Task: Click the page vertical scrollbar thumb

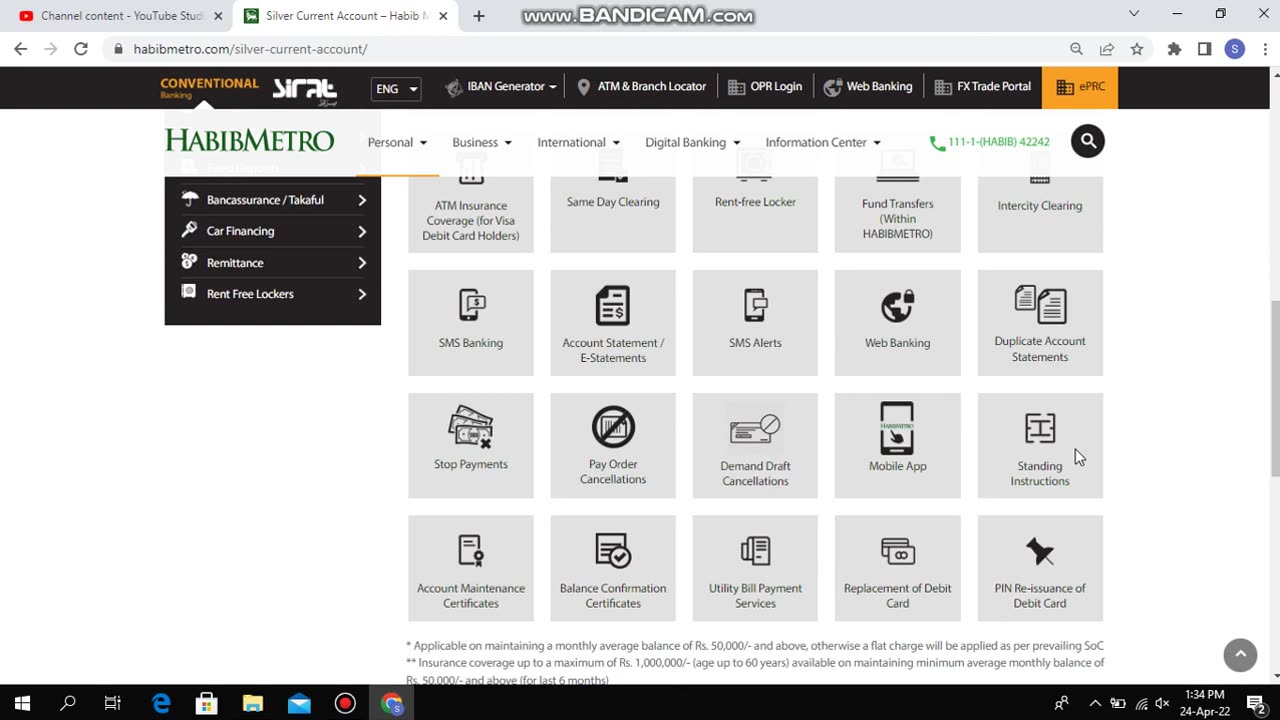Action: [x=1273, y=388]
